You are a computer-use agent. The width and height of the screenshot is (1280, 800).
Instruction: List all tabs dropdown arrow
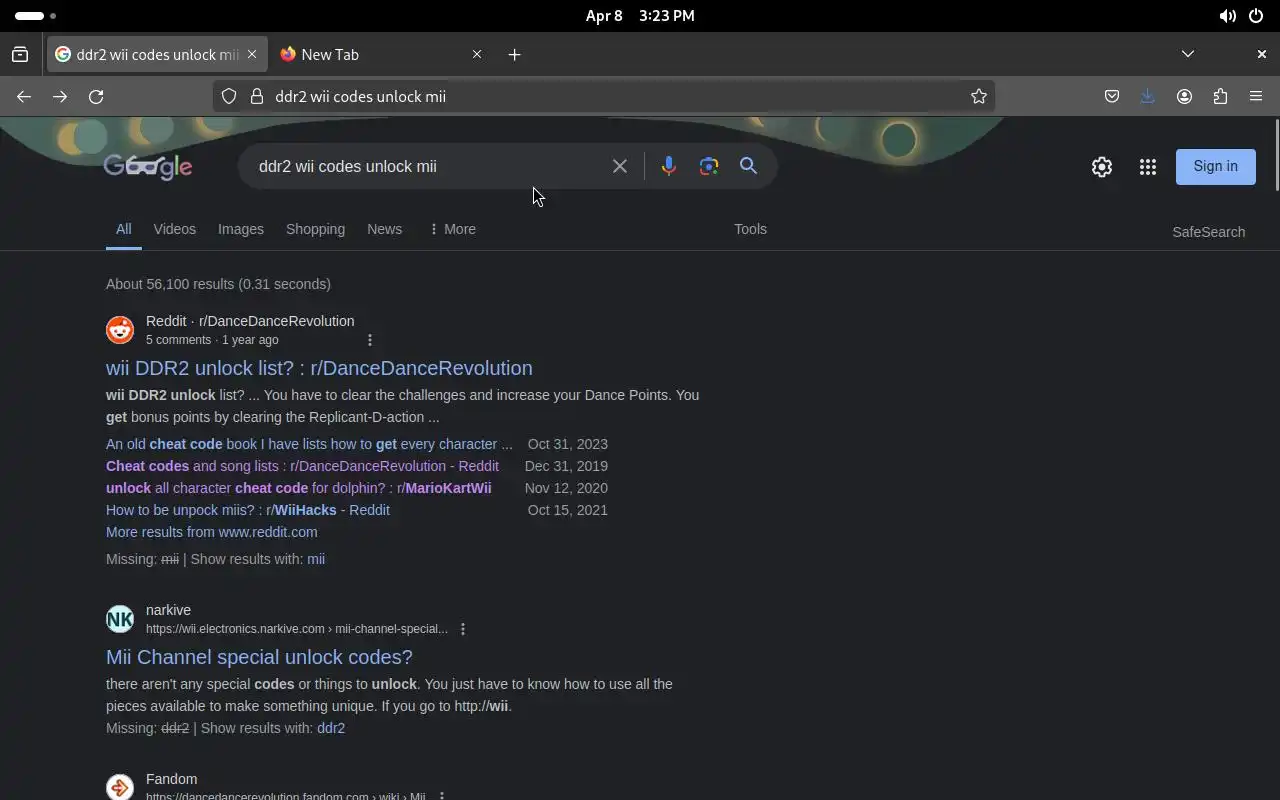click(x=1188, y=54)
